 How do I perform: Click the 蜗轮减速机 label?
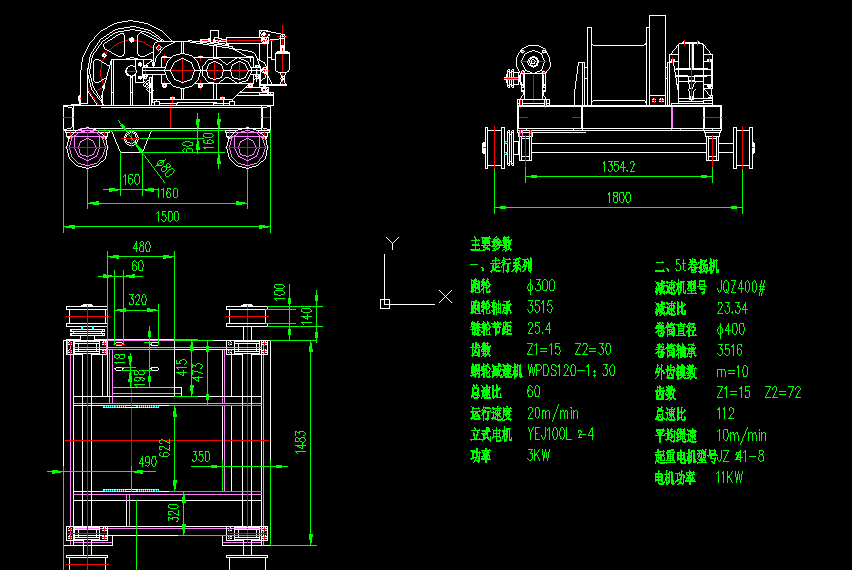[496, 371]
